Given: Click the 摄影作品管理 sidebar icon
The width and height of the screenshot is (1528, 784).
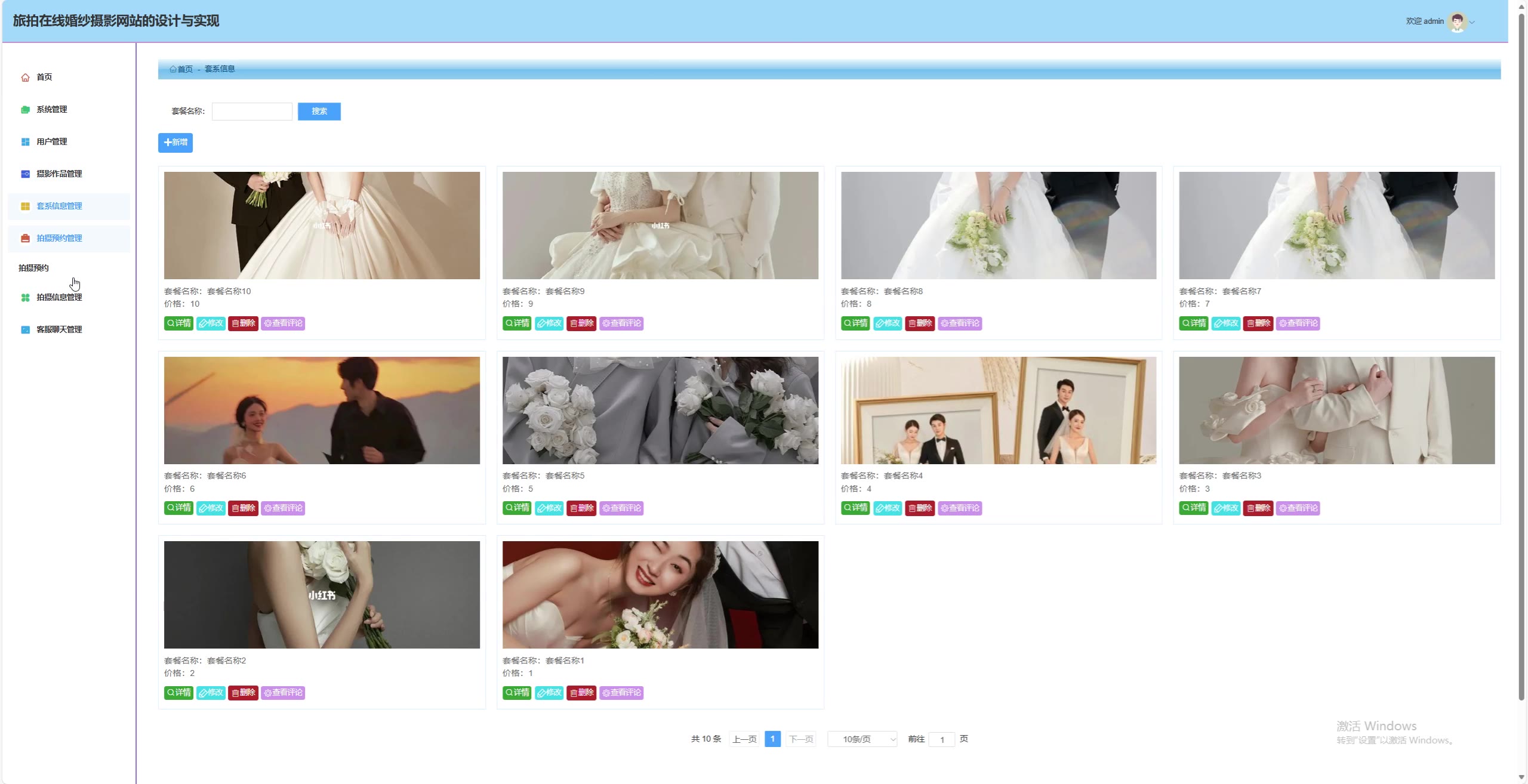Looking at the screenshot, I should tap(25, 174).
